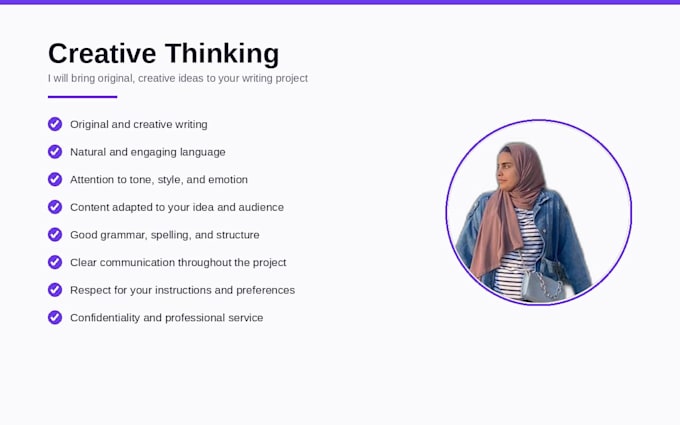Click checkmark beside Attention to tone, style, emotion
Screen dimensions: 680x425
point(55,179)
